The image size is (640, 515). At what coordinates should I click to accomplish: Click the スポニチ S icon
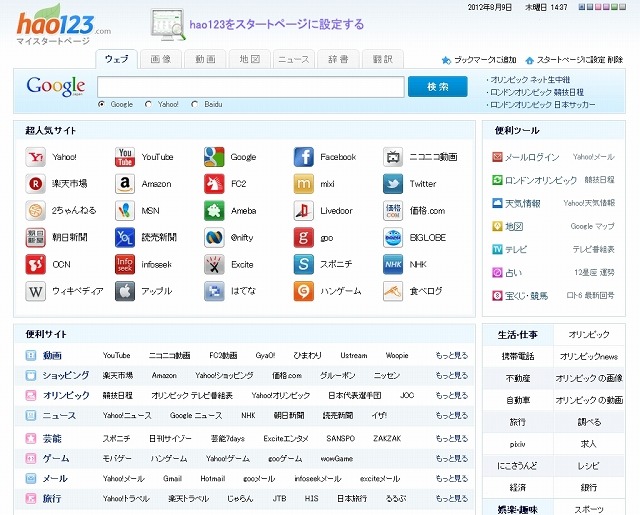click(x=304, y=264)
